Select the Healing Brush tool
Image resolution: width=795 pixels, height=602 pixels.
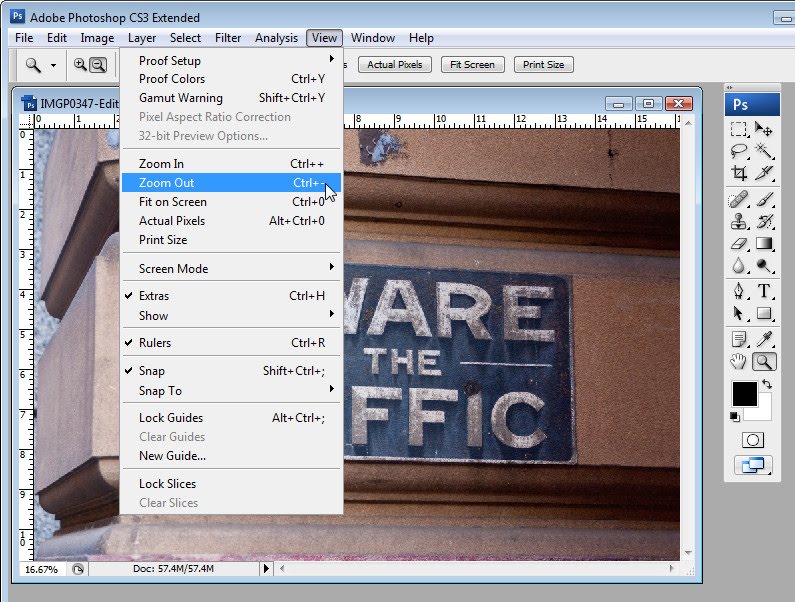739,199
